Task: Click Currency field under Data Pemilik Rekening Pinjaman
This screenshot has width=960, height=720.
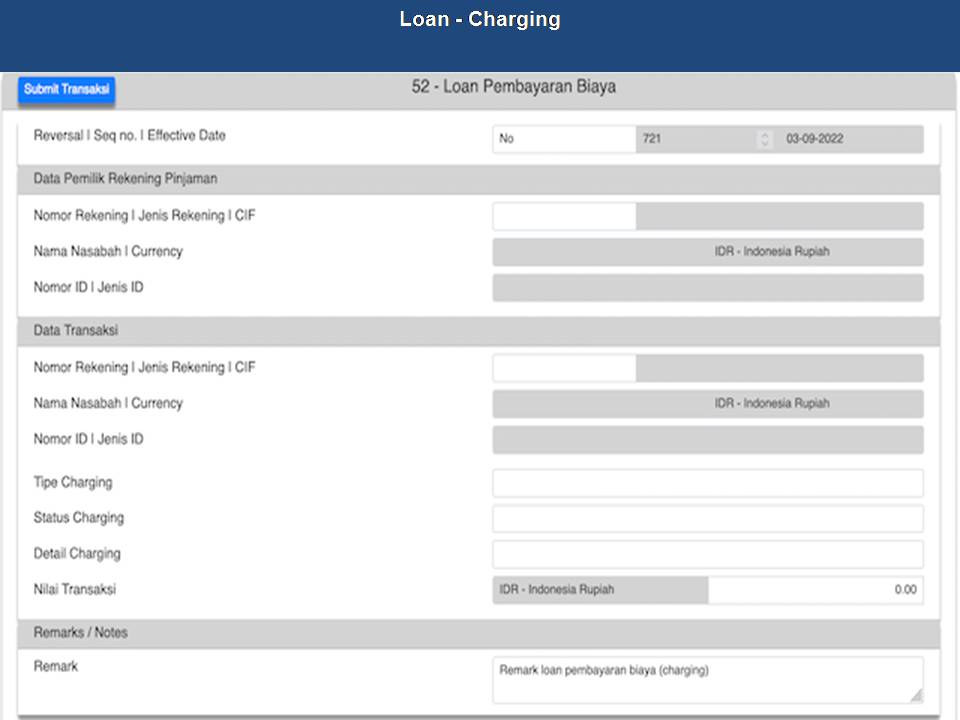Action: (x=771, y=252)
